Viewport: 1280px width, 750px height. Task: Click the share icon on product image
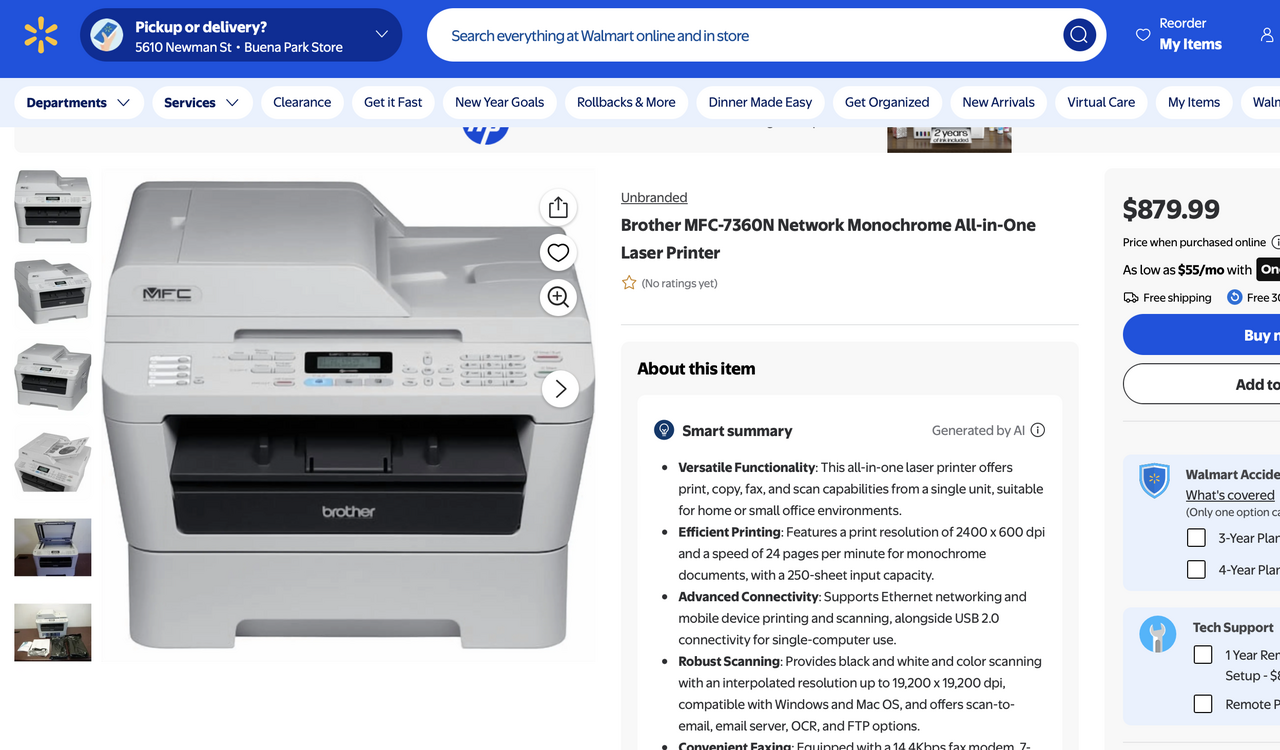pyautogui.click(x=558, y=207)
